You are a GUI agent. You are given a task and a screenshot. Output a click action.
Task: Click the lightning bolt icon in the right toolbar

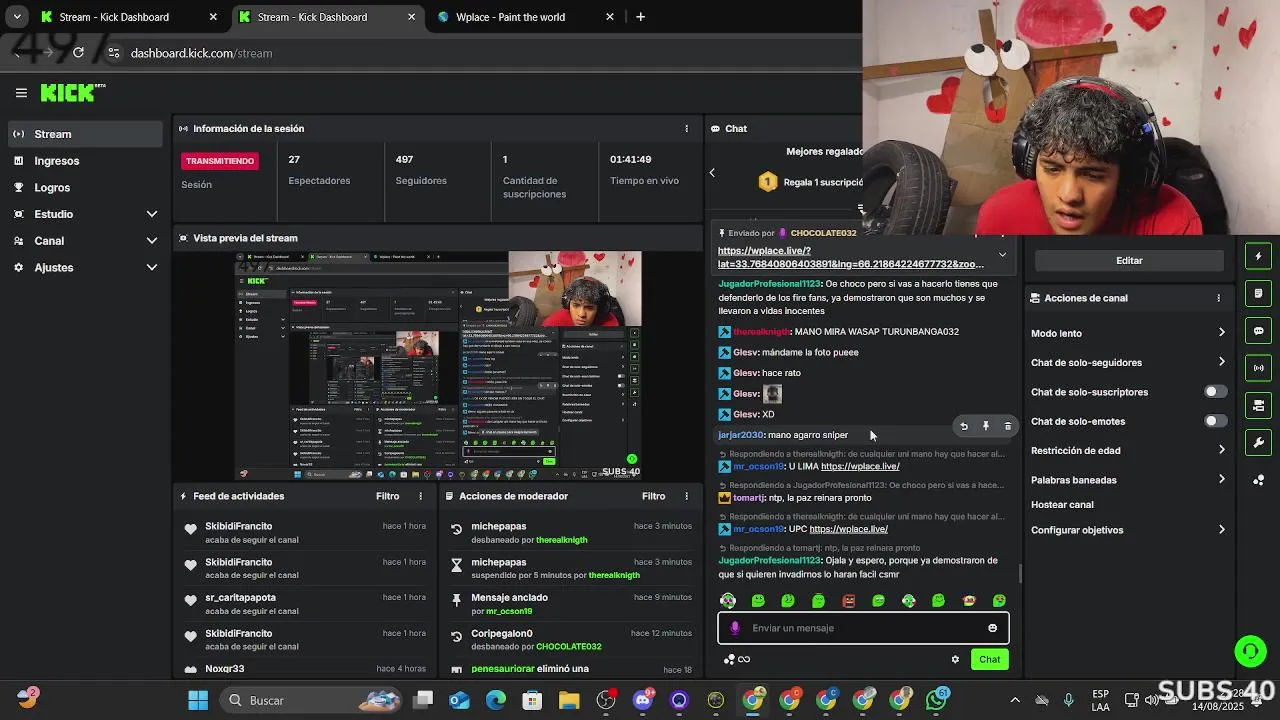(x=1258, y=257)
